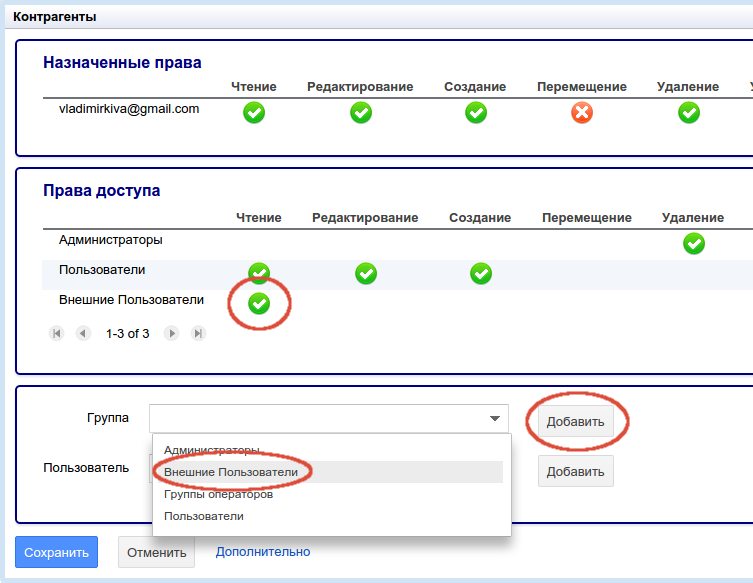Toggle Чтение checkmark for Пользователи row
Viewport: 753px width, 583px height.
pyautogui.click(x=259, y=273)
